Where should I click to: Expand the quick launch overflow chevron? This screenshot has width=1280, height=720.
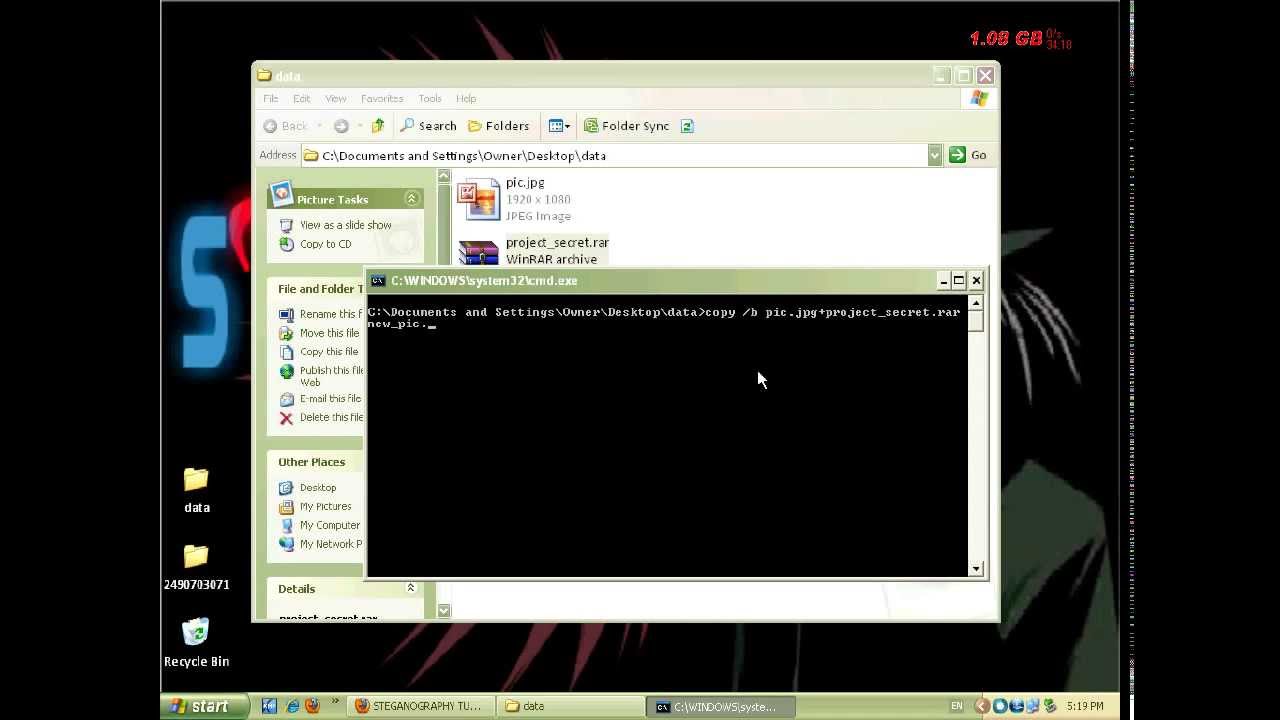tap(335, 703)
